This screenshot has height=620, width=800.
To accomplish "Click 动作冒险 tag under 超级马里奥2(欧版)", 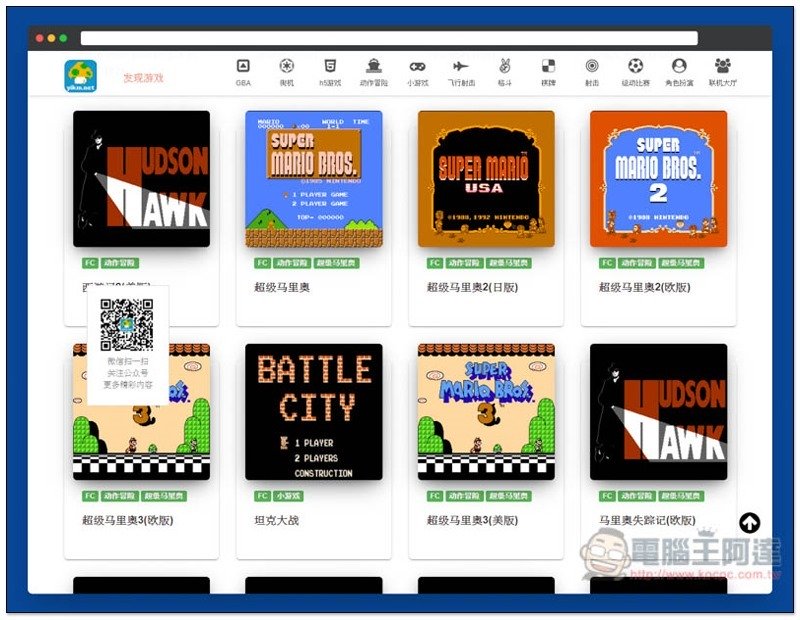I will (636, 263).
